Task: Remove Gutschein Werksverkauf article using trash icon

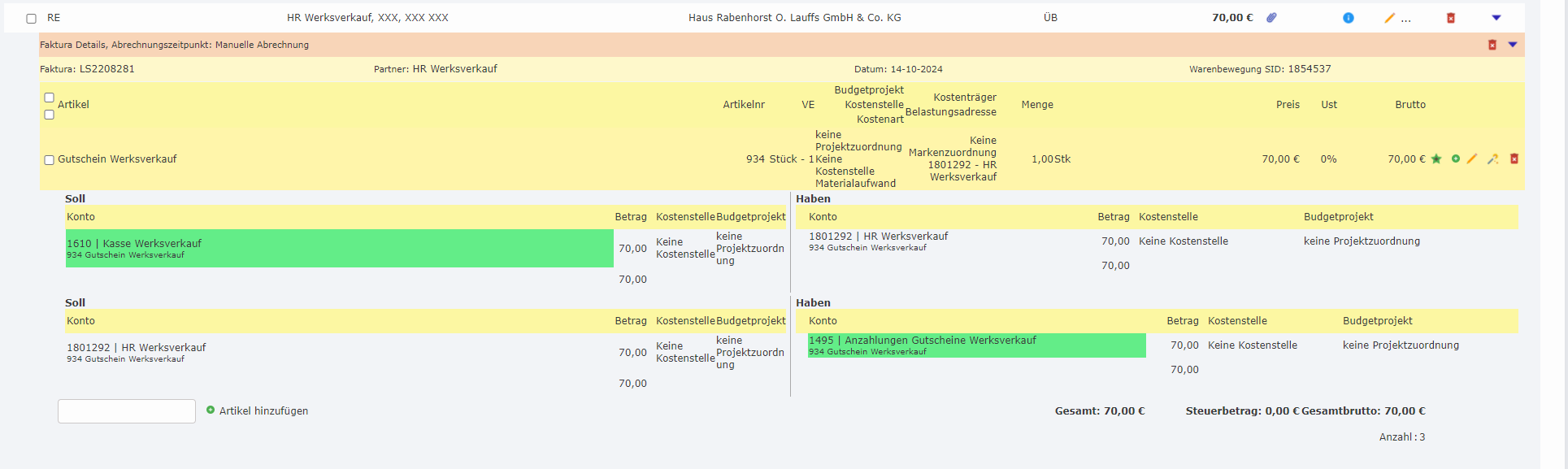Action: (1514, 159)
